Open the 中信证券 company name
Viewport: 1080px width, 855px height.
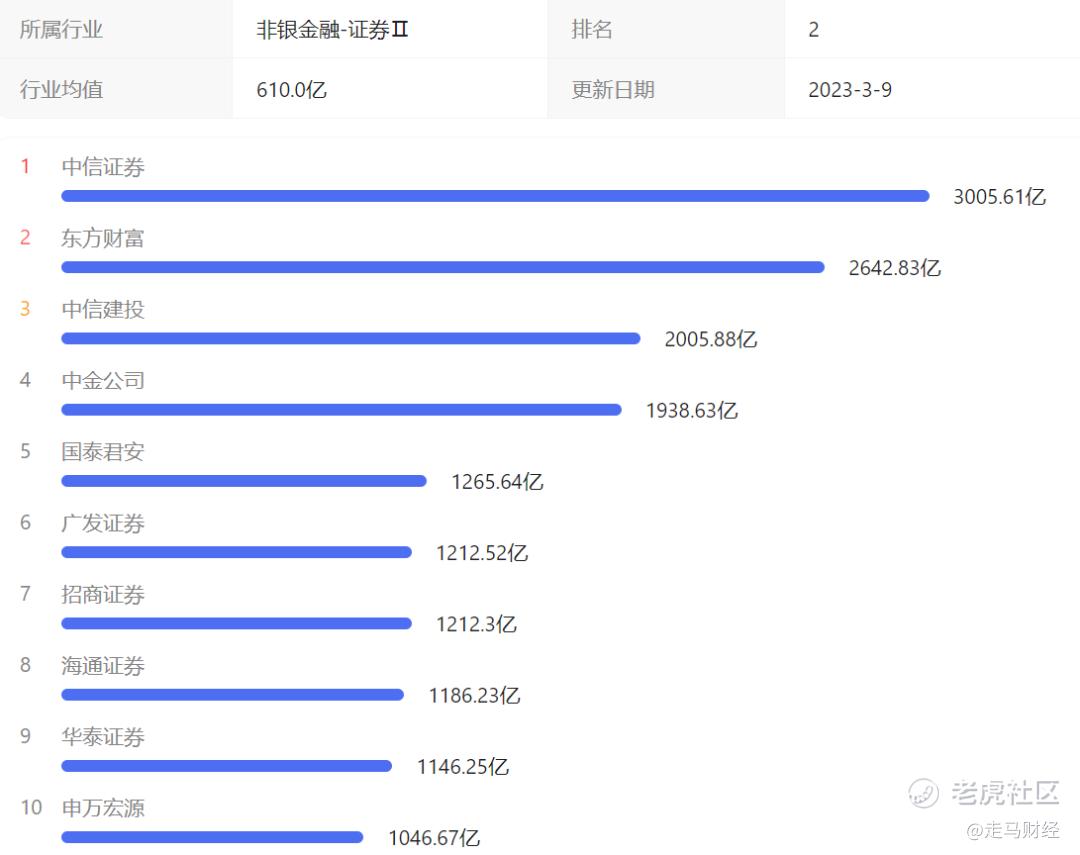(103, 167)
